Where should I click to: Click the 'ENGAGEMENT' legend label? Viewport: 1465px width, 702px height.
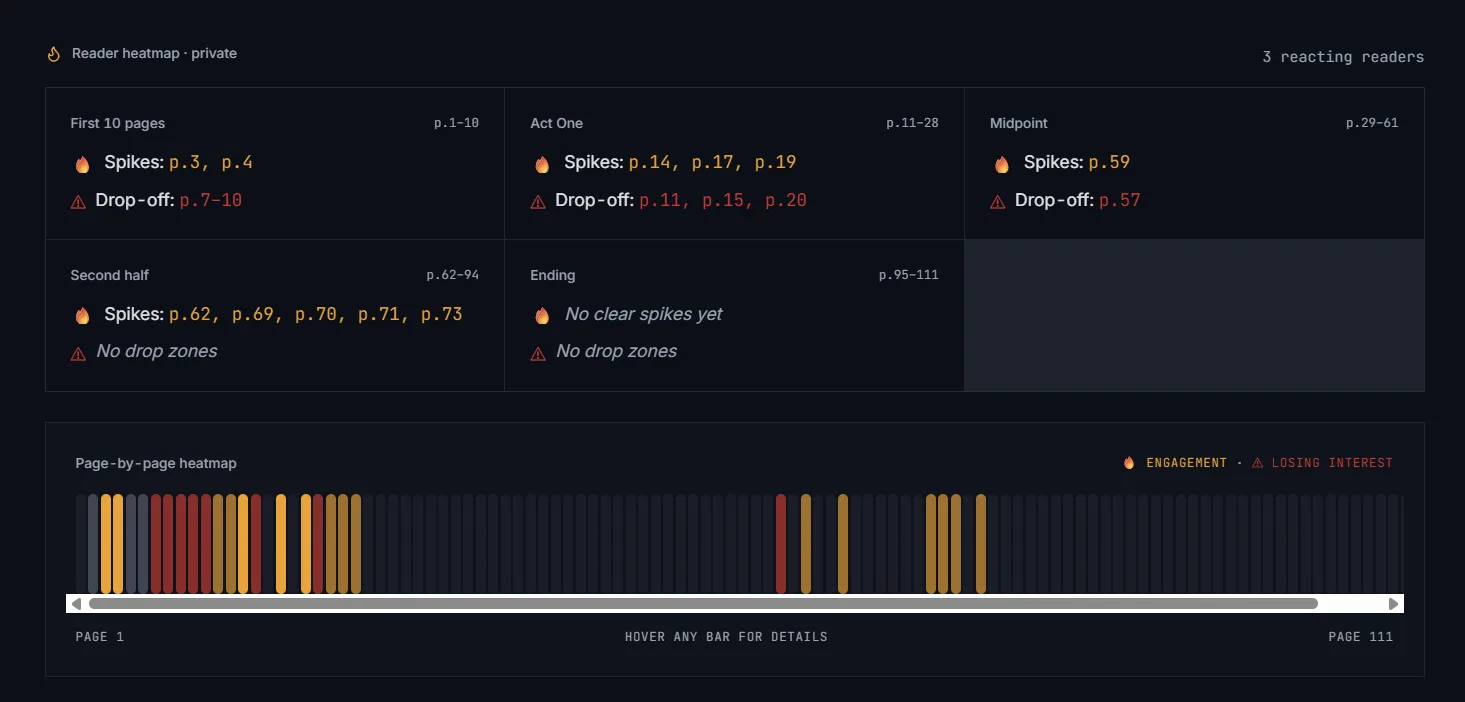(1186, 463)
